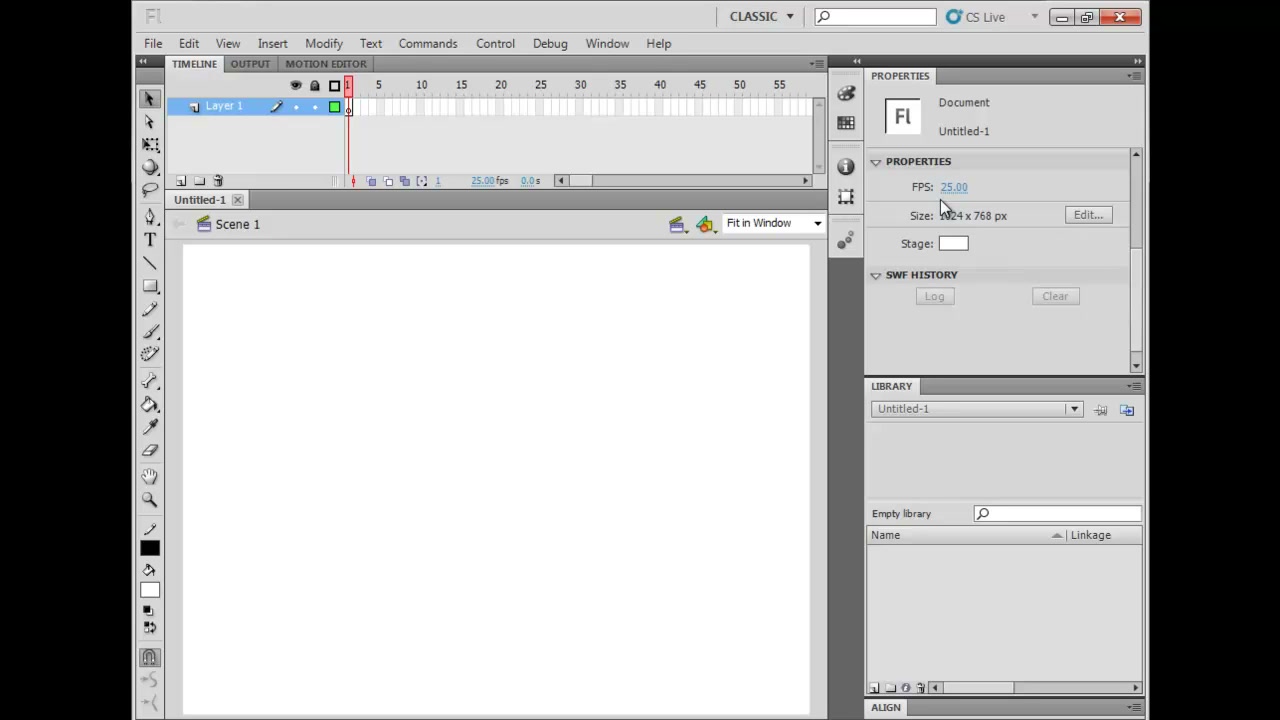Viewport: 1280px width, 720px height.
Task: Select the Text tool
Action: click(150, 240)
